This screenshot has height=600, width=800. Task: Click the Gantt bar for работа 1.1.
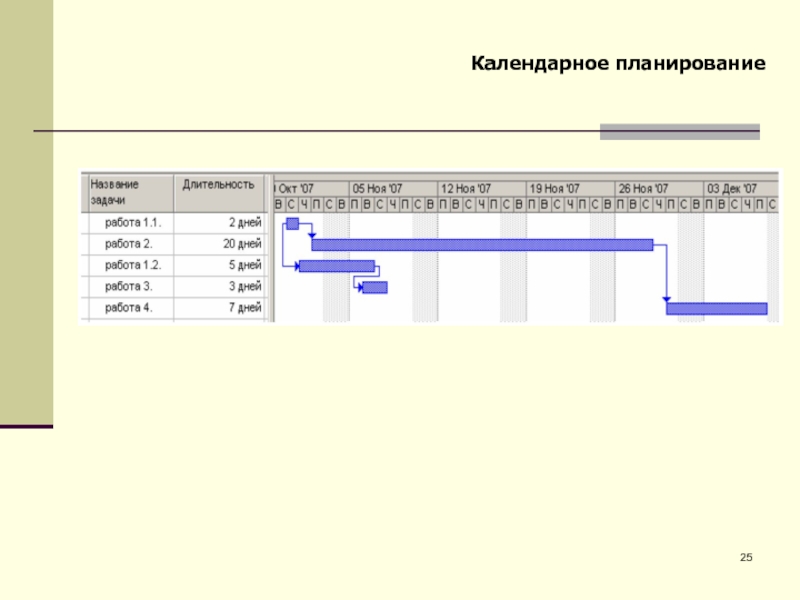point(292,223)
